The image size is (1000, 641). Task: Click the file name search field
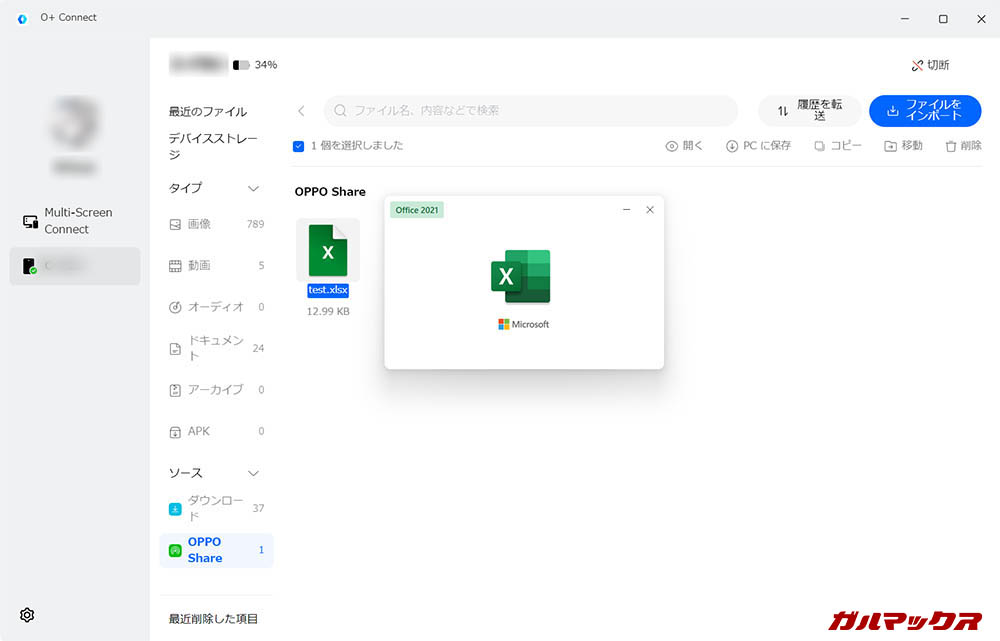[530, 111]
